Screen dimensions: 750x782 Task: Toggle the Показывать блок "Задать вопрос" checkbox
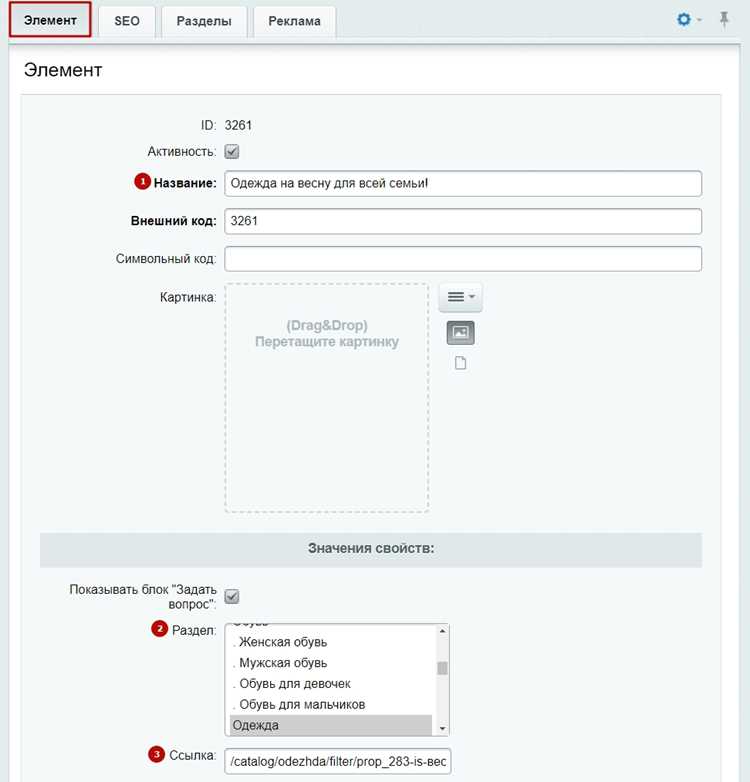(x=232, y=596)
